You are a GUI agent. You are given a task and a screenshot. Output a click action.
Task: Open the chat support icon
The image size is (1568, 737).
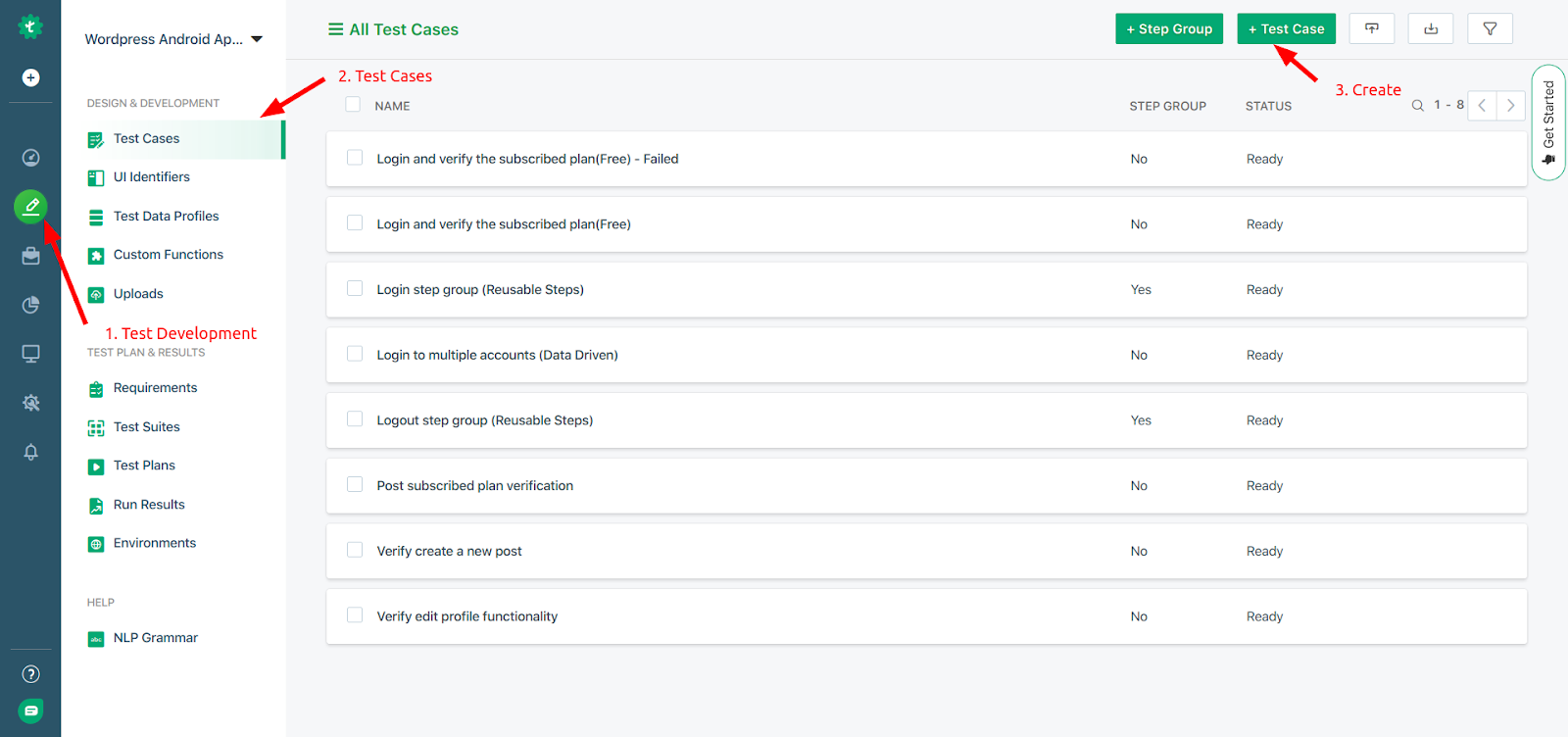coord(31,711)
